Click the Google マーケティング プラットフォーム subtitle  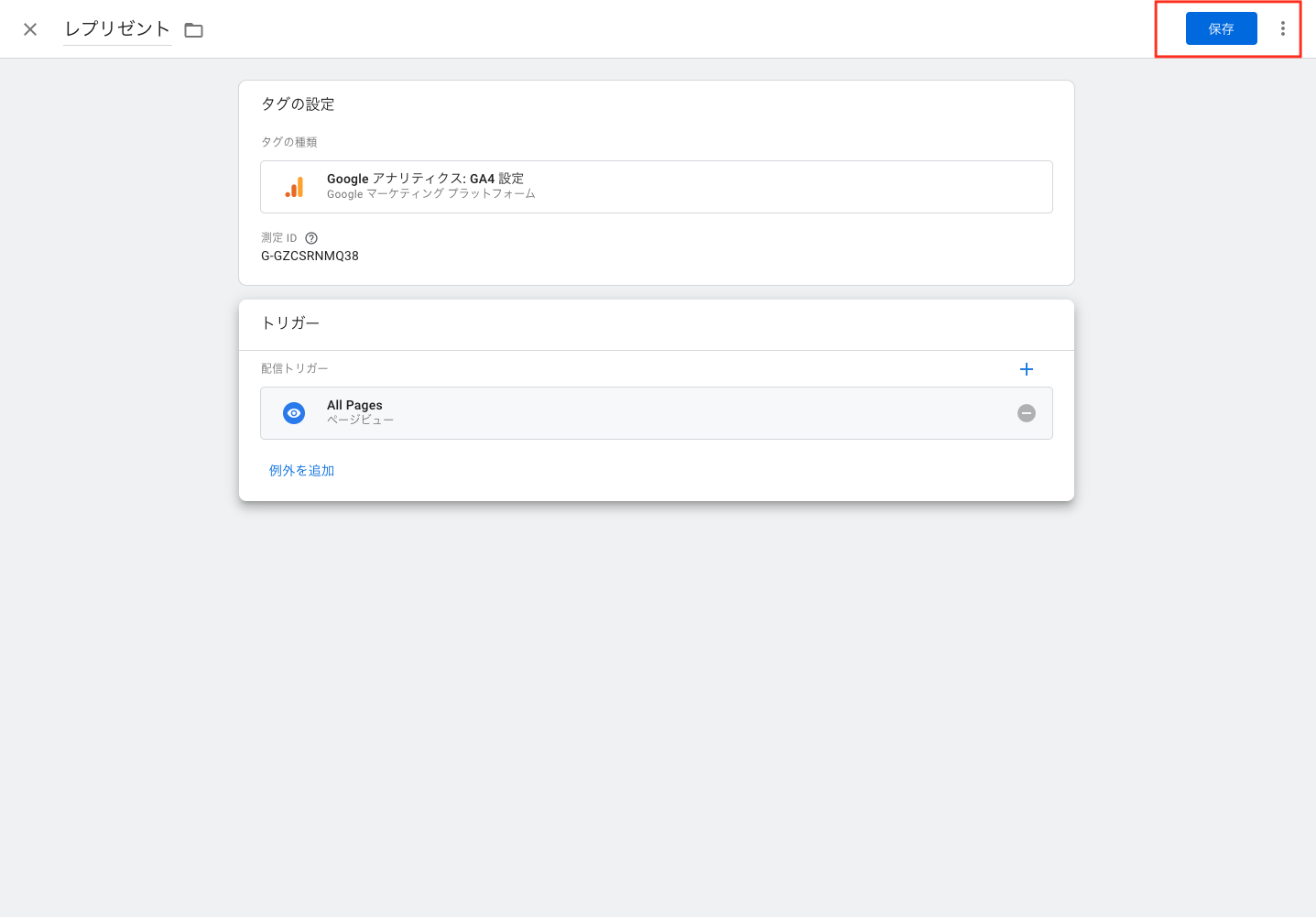(430, 194)
